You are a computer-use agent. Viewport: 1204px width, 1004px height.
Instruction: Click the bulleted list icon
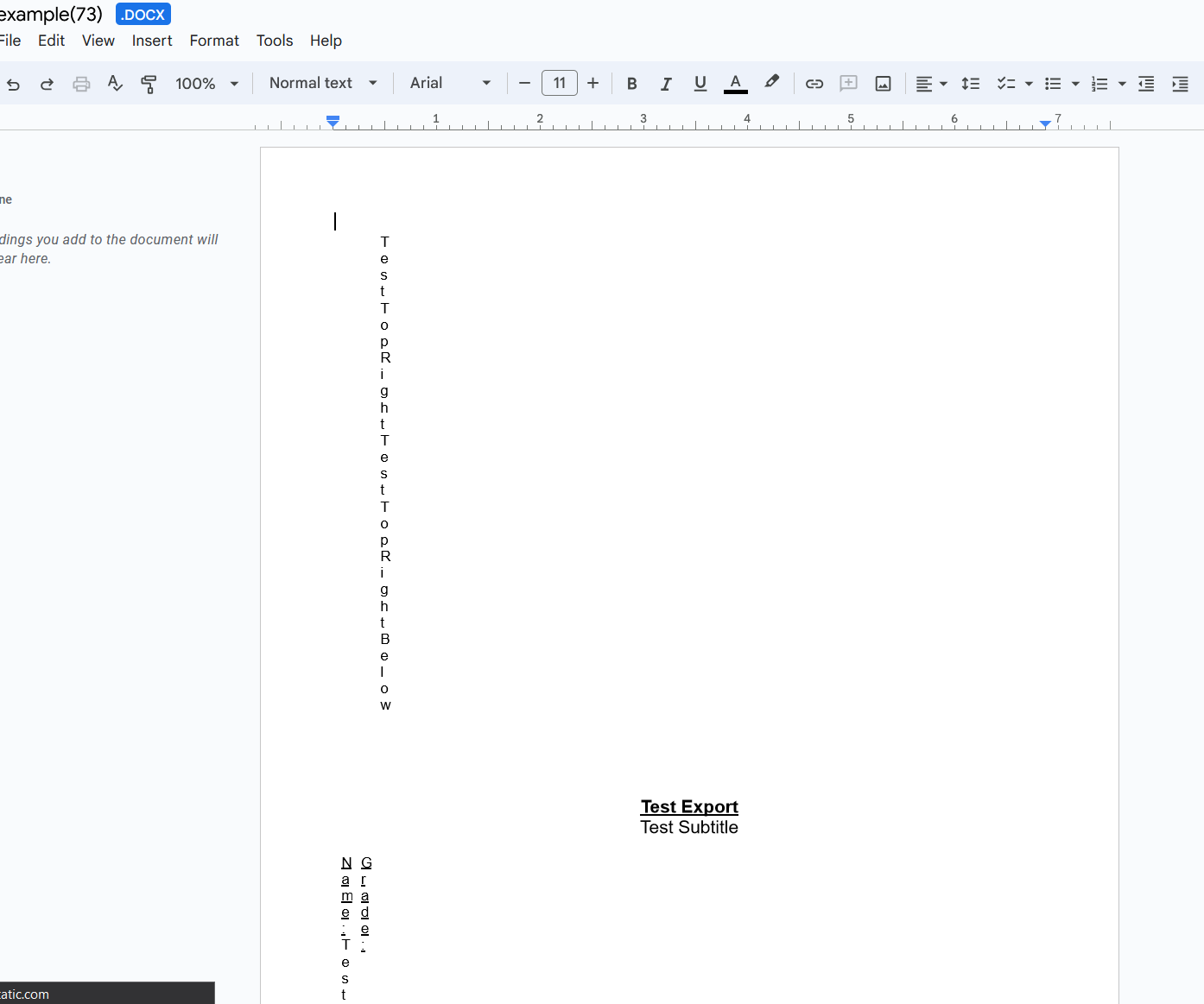[x=1053, y=84]
